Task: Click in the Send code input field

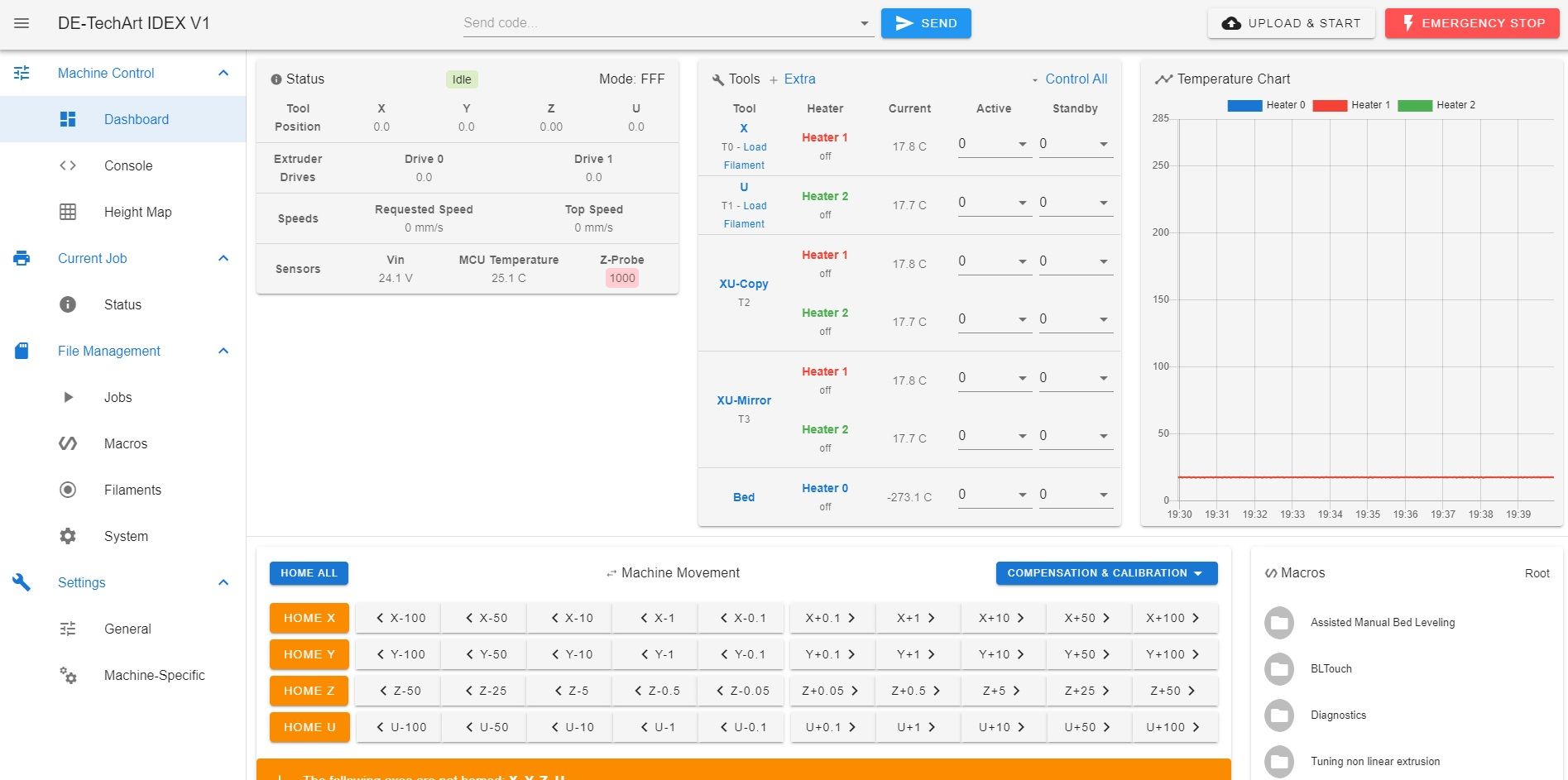Action: pyautogui.click(x=658, y=23)
